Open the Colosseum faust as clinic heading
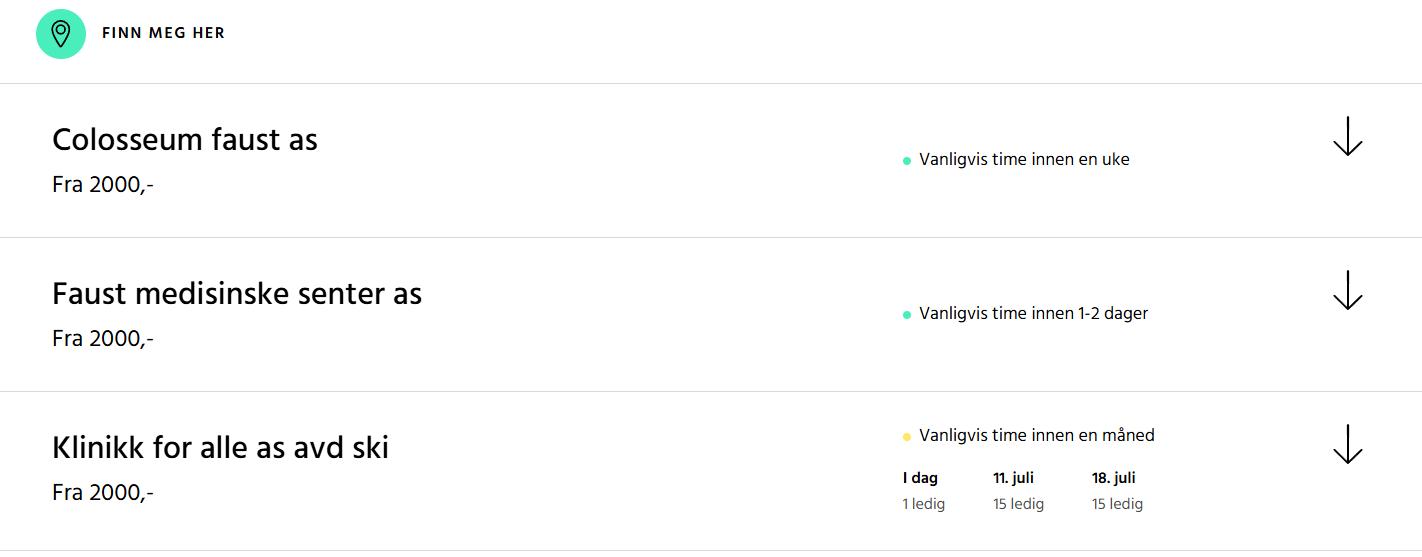1422x557 pixels. [185, 140]
